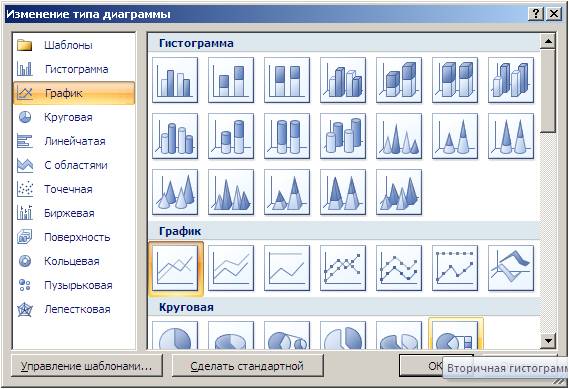The height and width of the screenshot is (389, 569).
Task: Go to Линейчатая category
Action: point(74,141)
